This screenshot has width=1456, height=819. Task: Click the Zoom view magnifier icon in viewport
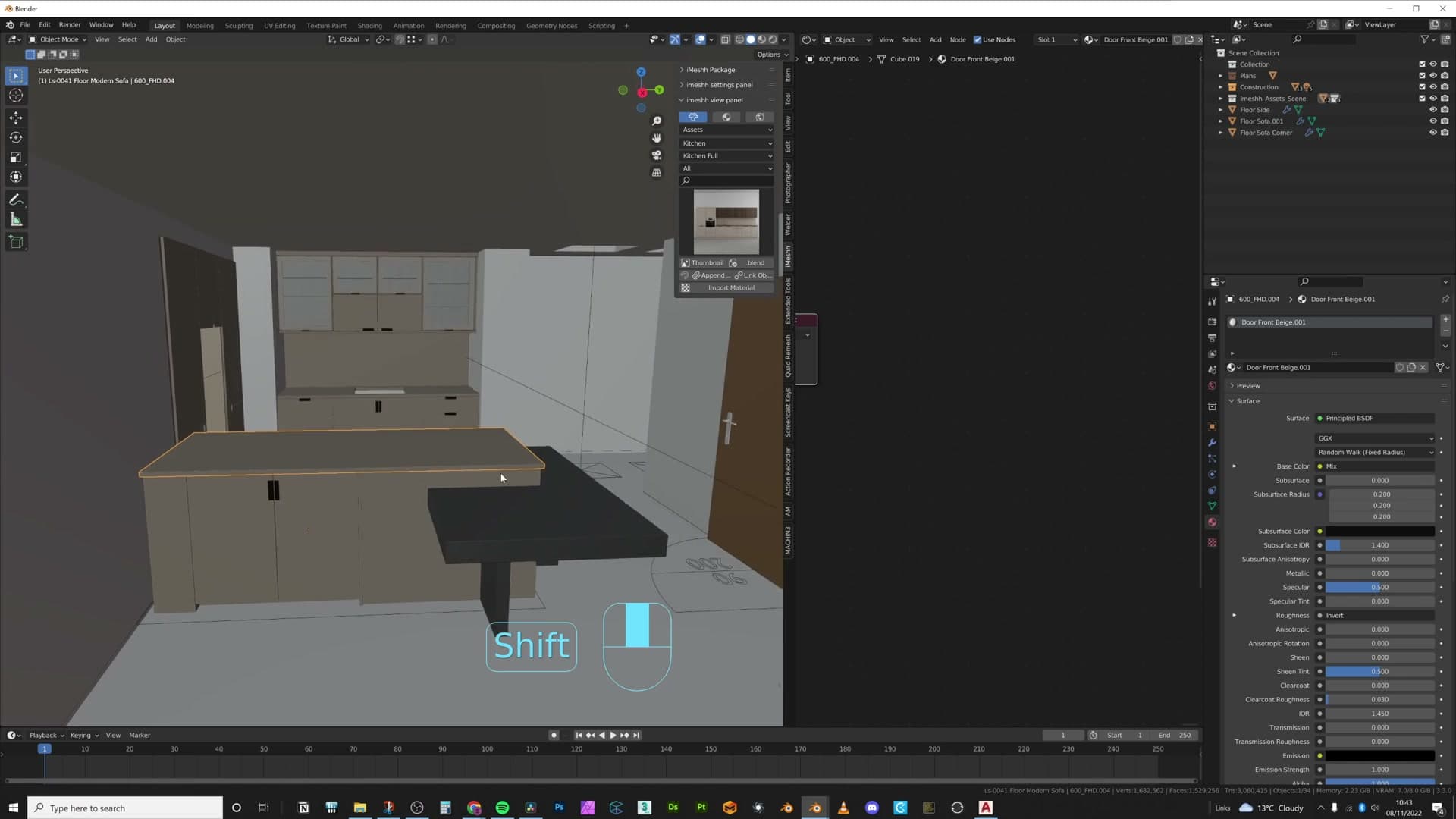click(x=657, y=121)
